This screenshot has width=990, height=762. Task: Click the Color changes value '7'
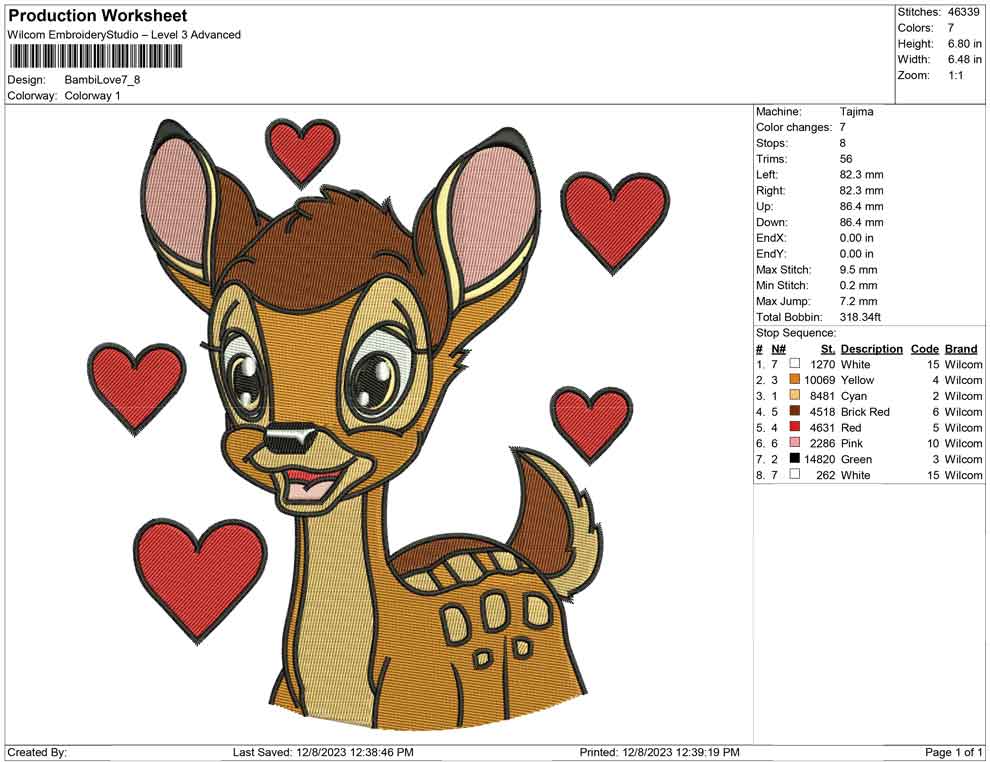point(843,128)
